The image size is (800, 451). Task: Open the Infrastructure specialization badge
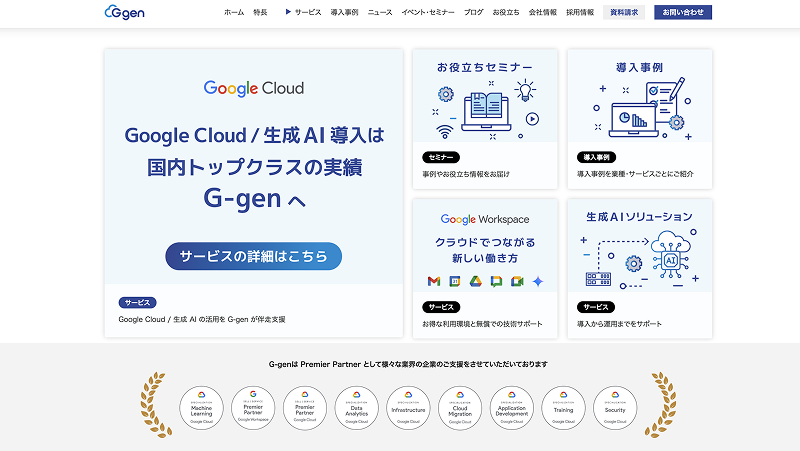[408, 408]
